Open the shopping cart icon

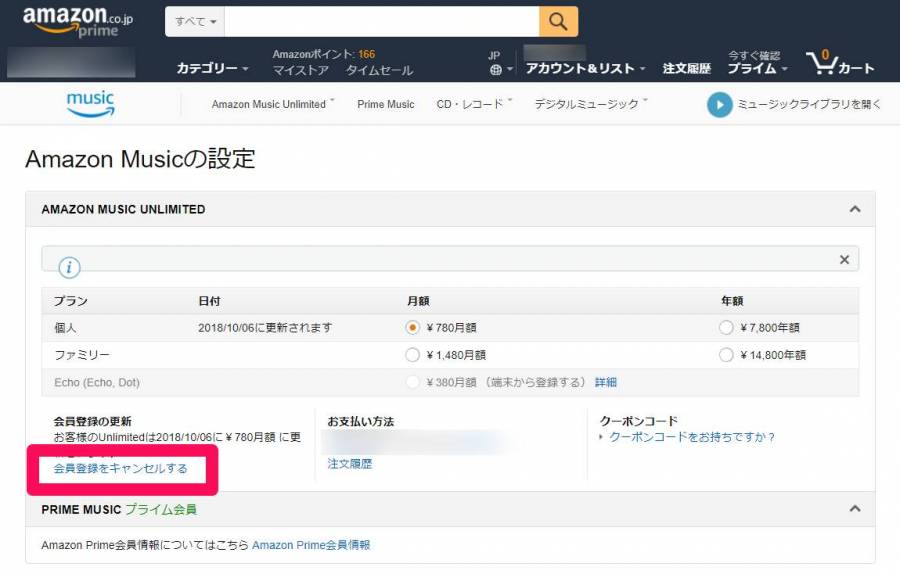(840, 63)
